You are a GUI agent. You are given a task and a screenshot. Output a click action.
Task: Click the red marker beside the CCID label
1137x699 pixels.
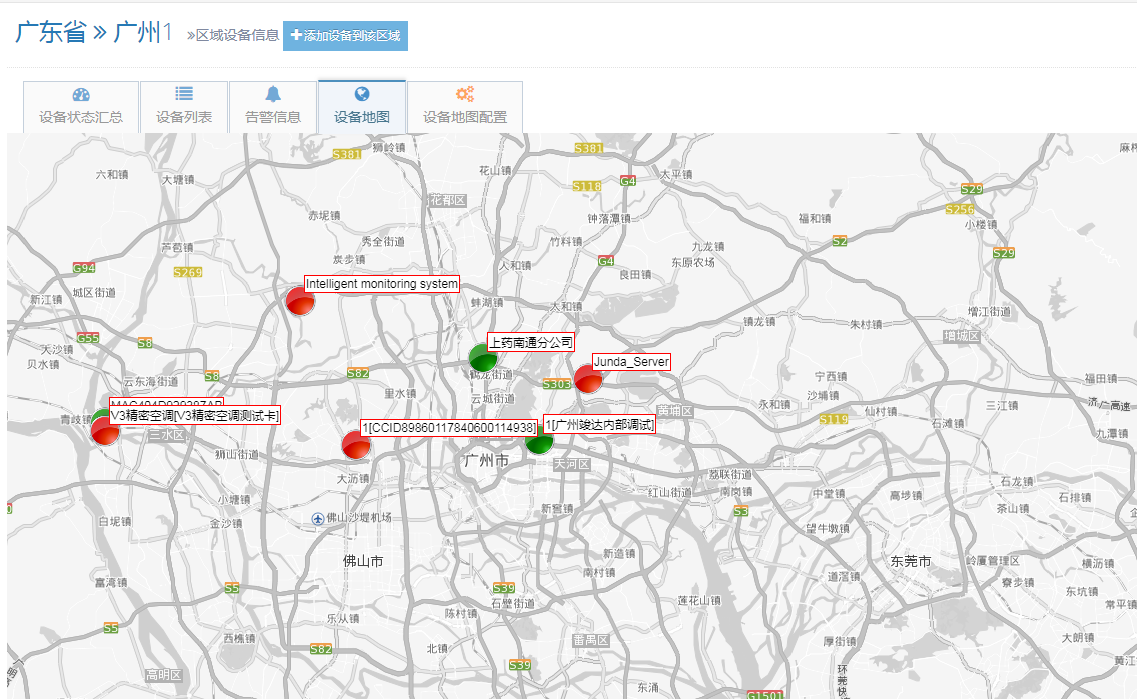coord(356,445)
